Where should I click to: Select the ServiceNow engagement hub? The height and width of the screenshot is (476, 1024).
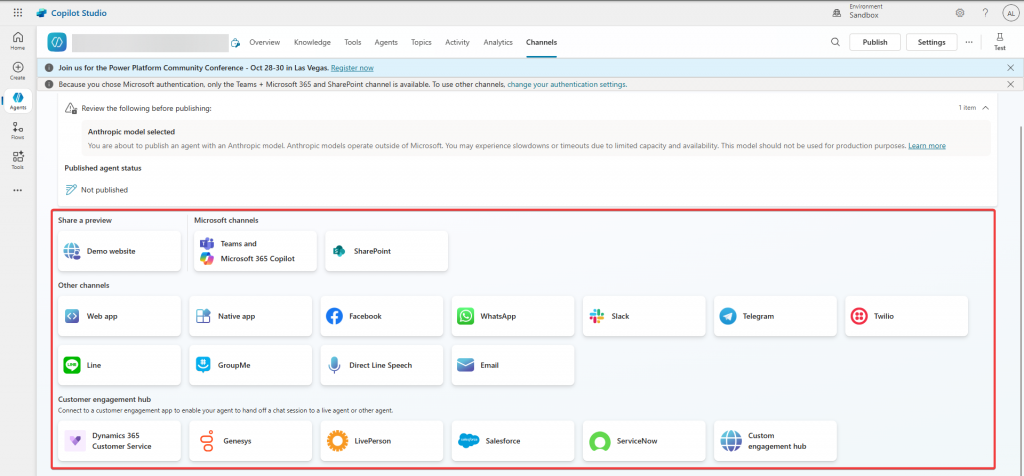tap(645, 441)
